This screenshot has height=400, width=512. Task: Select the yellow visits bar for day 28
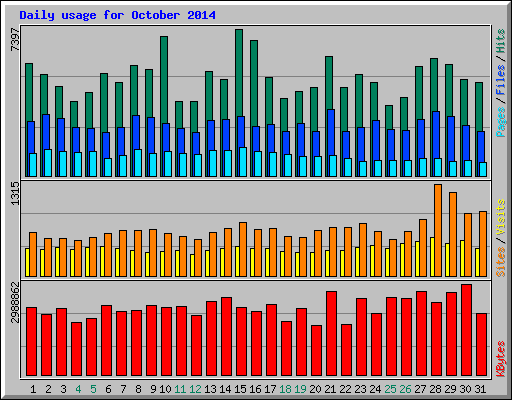432,257
